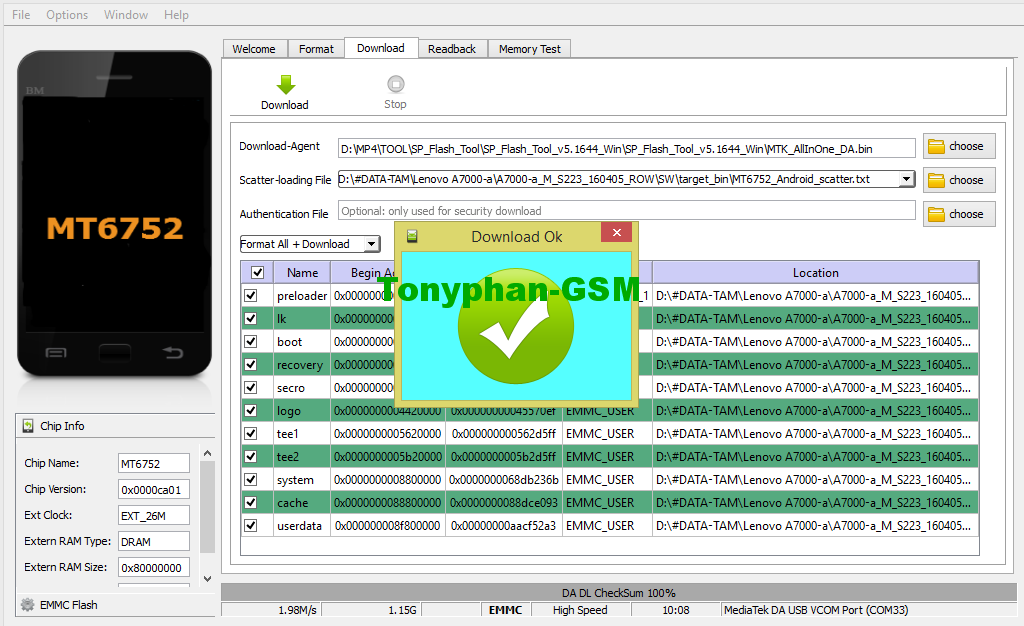Click the green checkmark success image
1024x626 pixels.
point(515,326)
